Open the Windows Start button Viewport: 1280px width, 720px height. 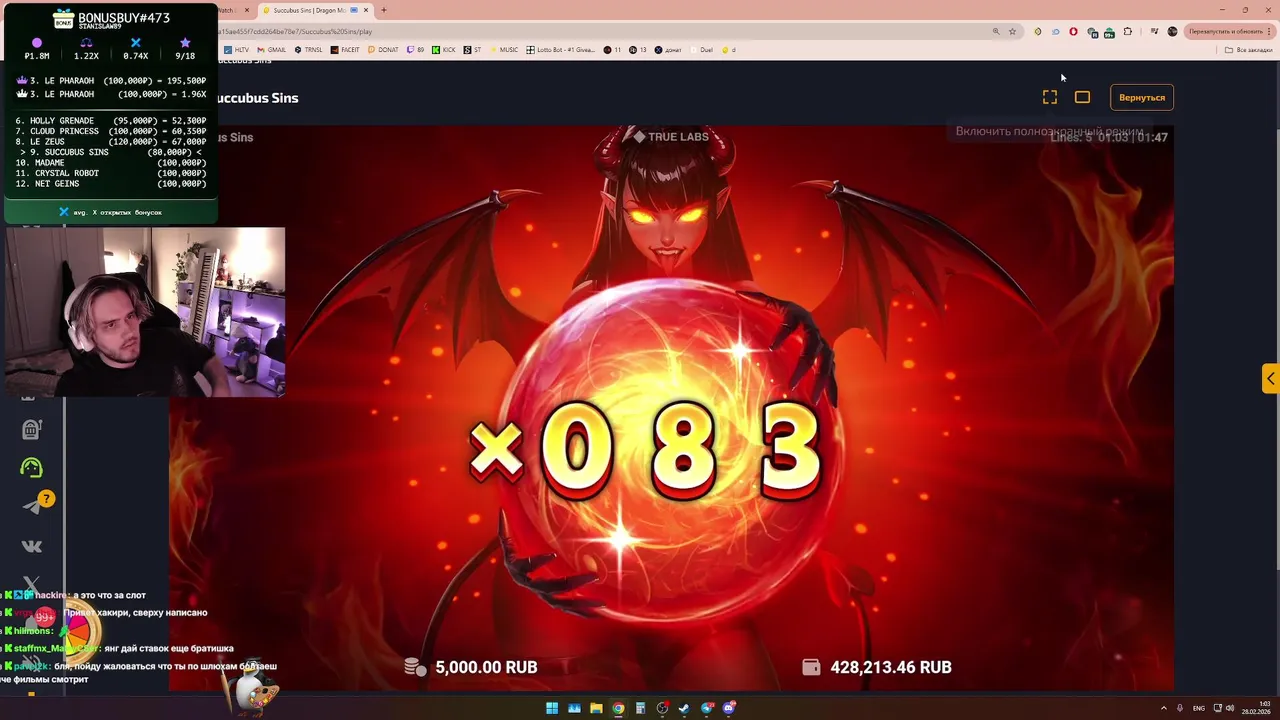(552, 709)
